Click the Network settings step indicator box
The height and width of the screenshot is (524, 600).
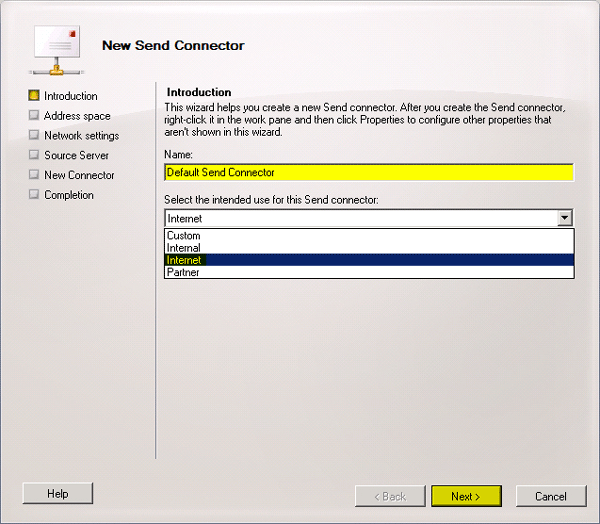pyautogui.click(x=34, y=135)
